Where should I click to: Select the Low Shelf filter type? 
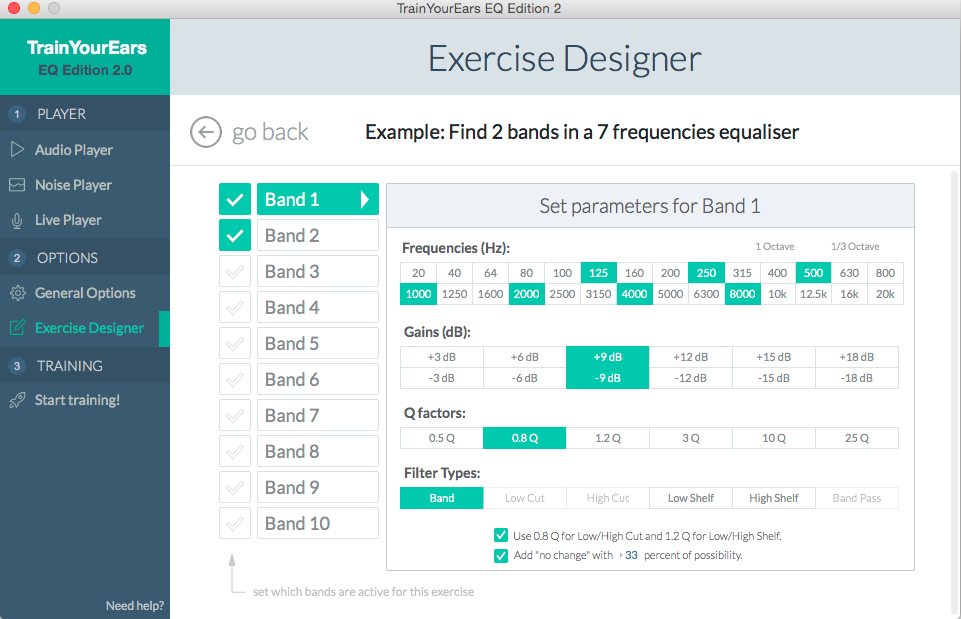pos(691,498)
